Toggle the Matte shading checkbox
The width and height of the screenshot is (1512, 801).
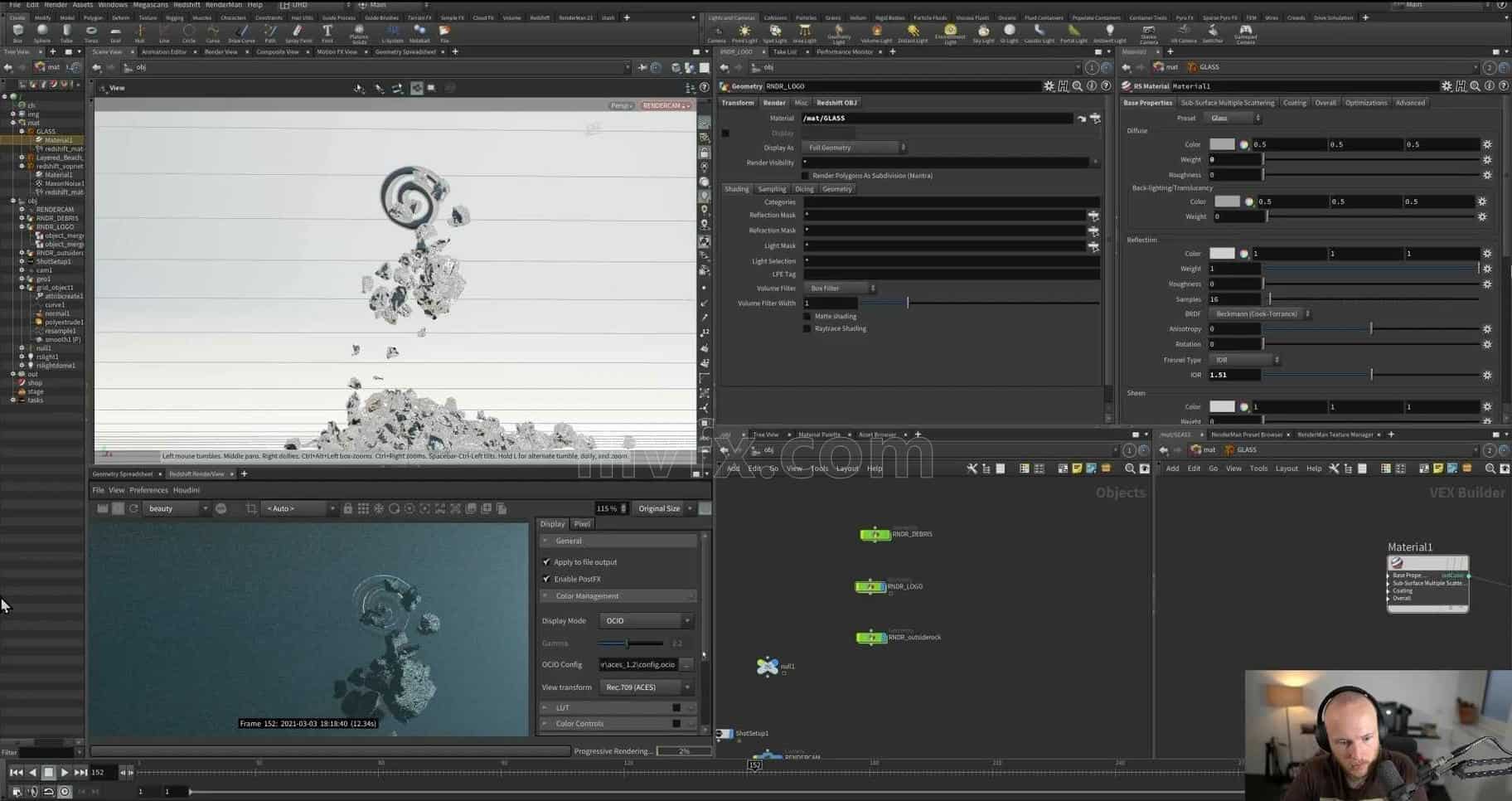click(807, 316)
